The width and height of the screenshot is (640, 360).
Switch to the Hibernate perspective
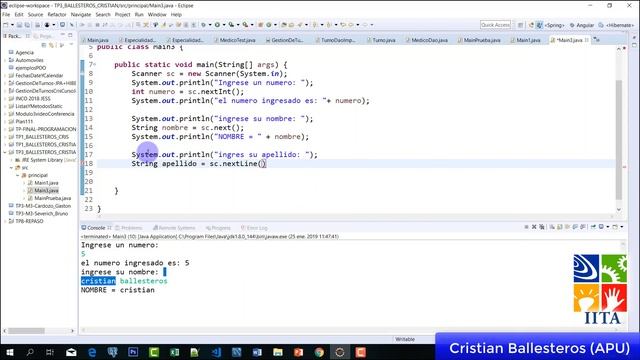coord(616,25)
